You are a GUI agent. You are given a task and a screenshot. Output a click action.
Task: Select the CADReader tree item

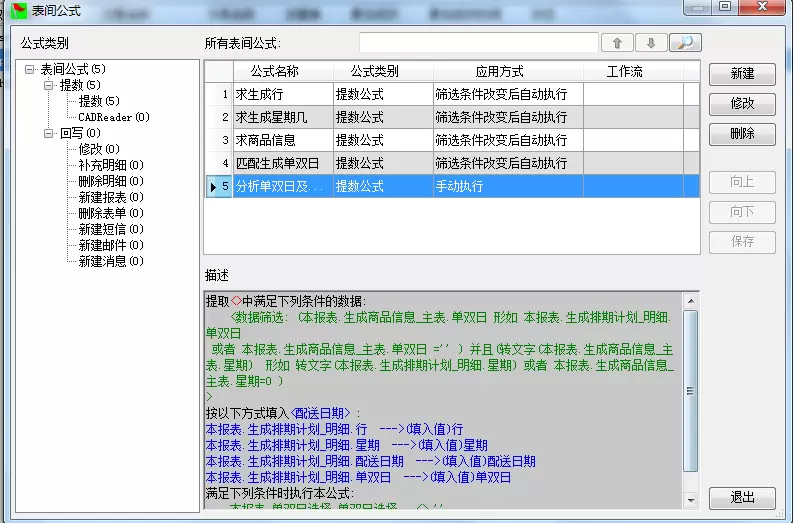click(112, 117)
